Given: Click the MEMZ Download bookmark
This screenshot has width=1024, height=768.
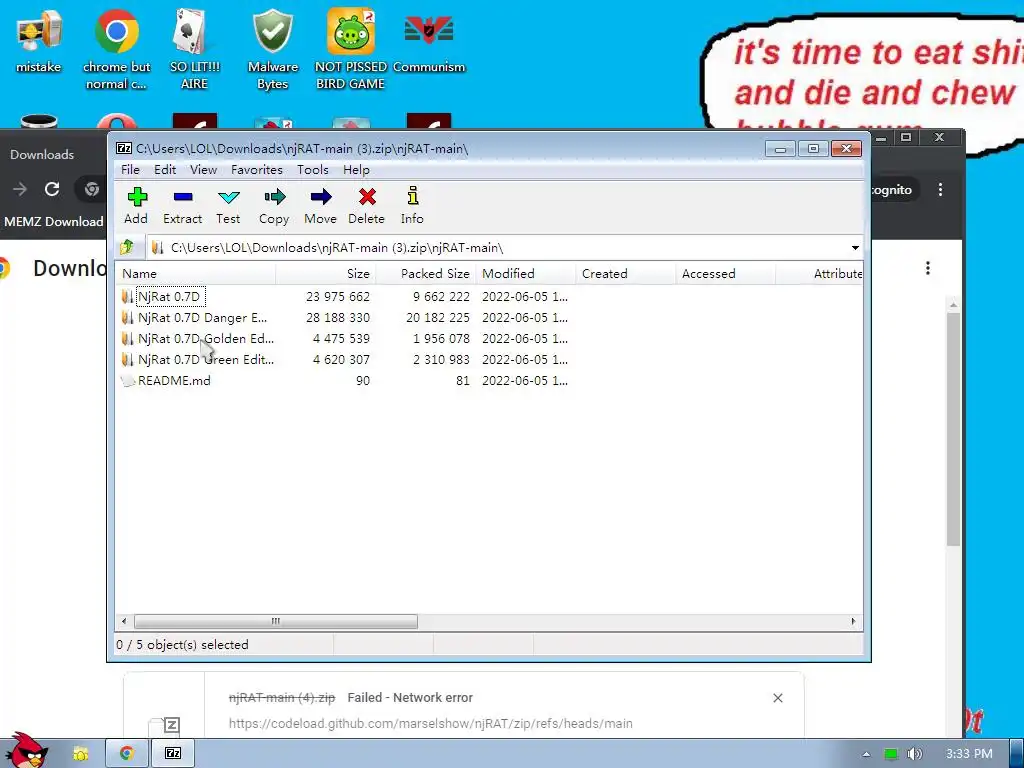Looking at the screenshot, I should 54,221.
